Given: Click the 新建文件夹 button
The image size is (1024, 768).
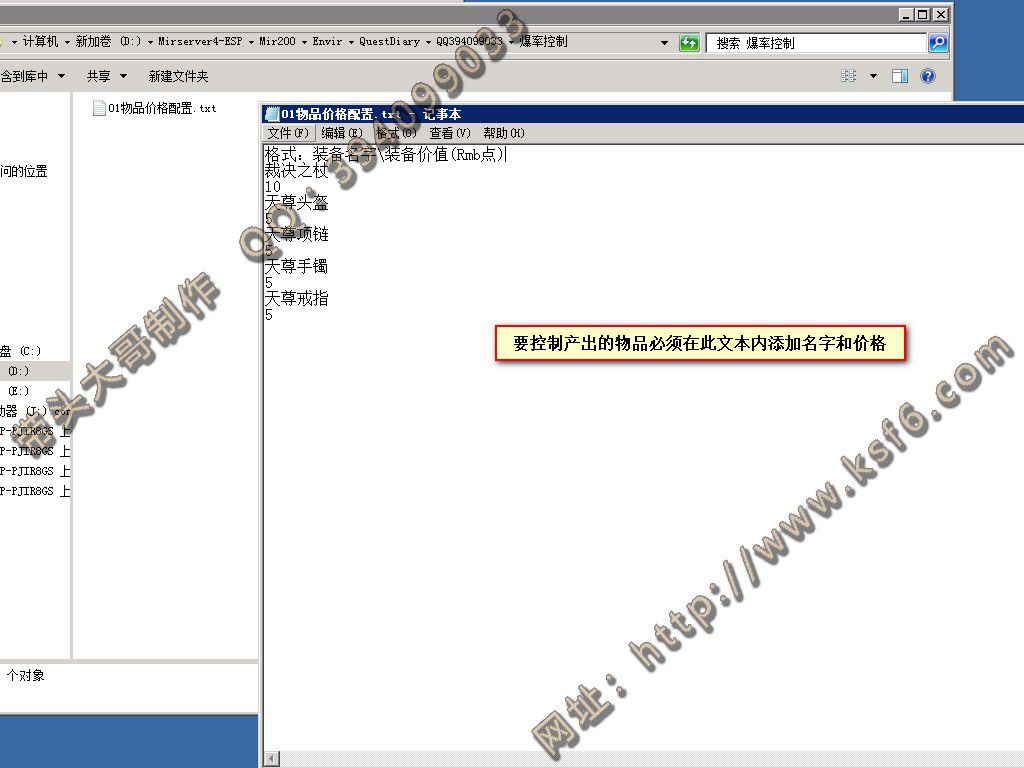Looking at the screenshot, I should click(178, 76).
